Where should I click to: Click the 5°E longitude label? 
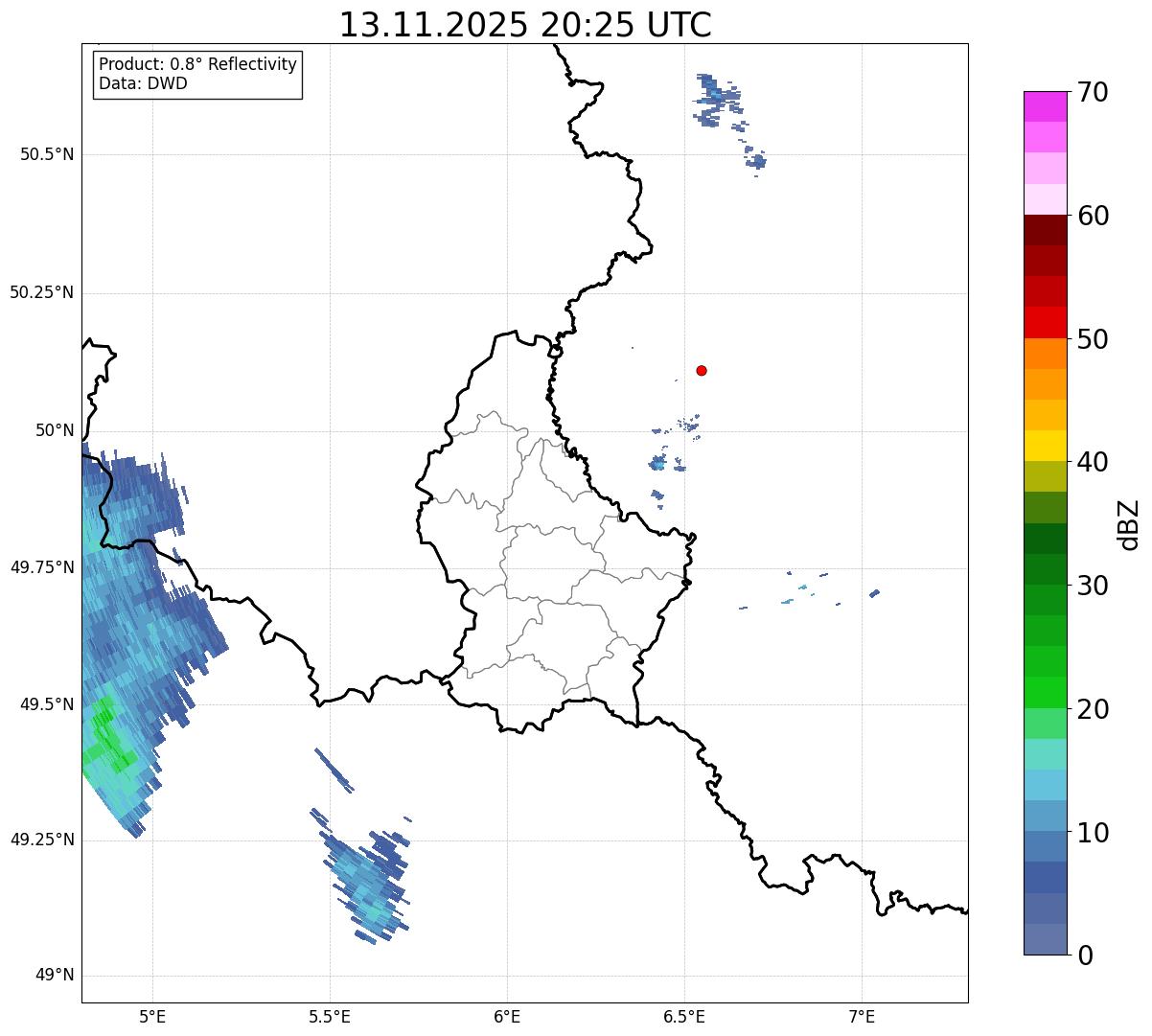[152, 1016]
